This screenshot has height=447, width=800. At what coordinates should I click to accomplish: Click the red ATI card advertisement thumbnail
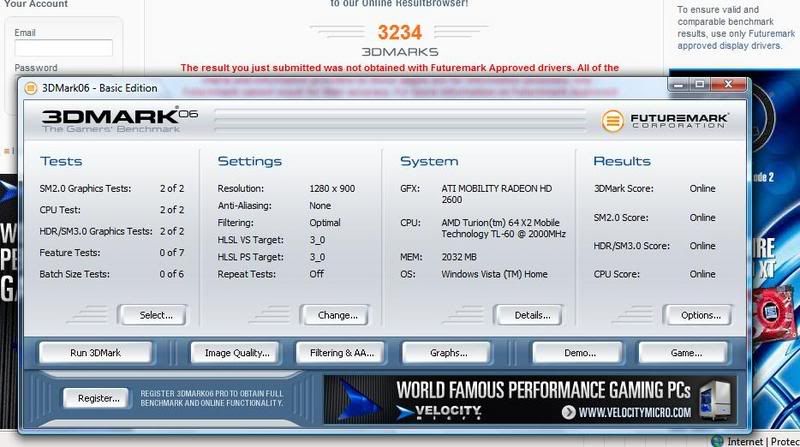pos(773,312)
